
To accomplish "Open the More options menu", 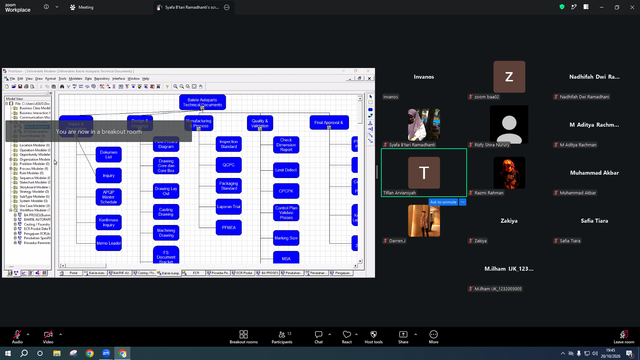I will 433,337.
